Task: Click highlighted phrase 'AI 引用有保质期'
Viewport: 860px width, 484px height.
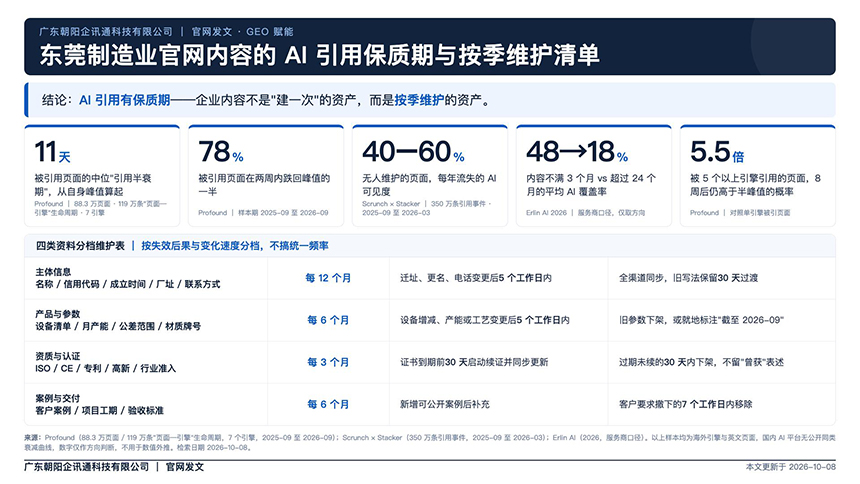Action: click(x=125, y=100)
